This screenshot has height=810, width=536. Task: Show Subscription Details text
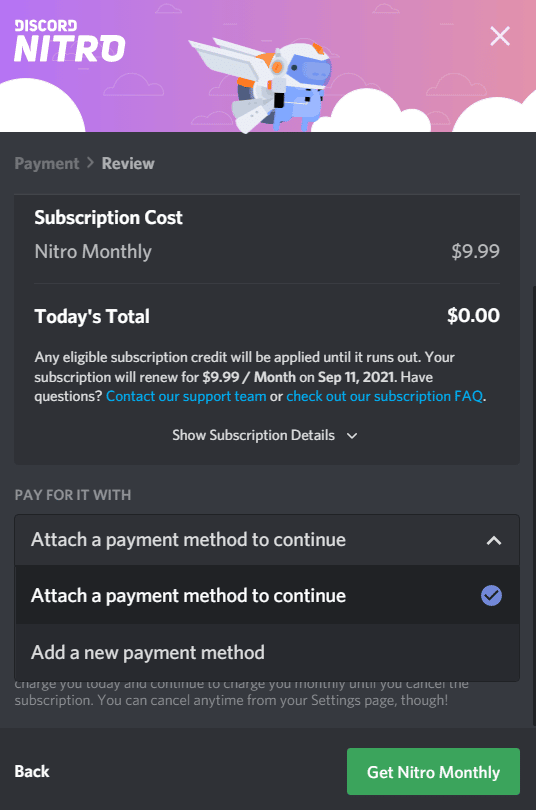coord(254,435)
